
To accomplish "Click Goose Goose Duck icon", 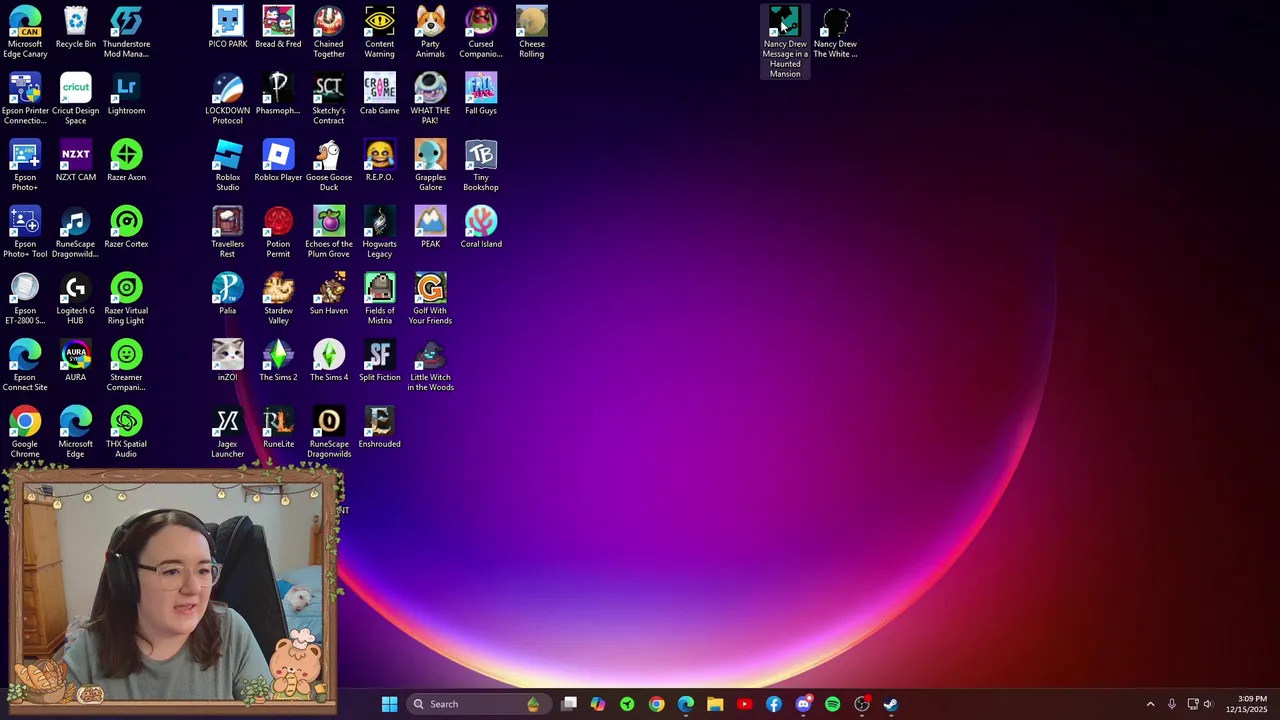I will click(x=329, y=166).
